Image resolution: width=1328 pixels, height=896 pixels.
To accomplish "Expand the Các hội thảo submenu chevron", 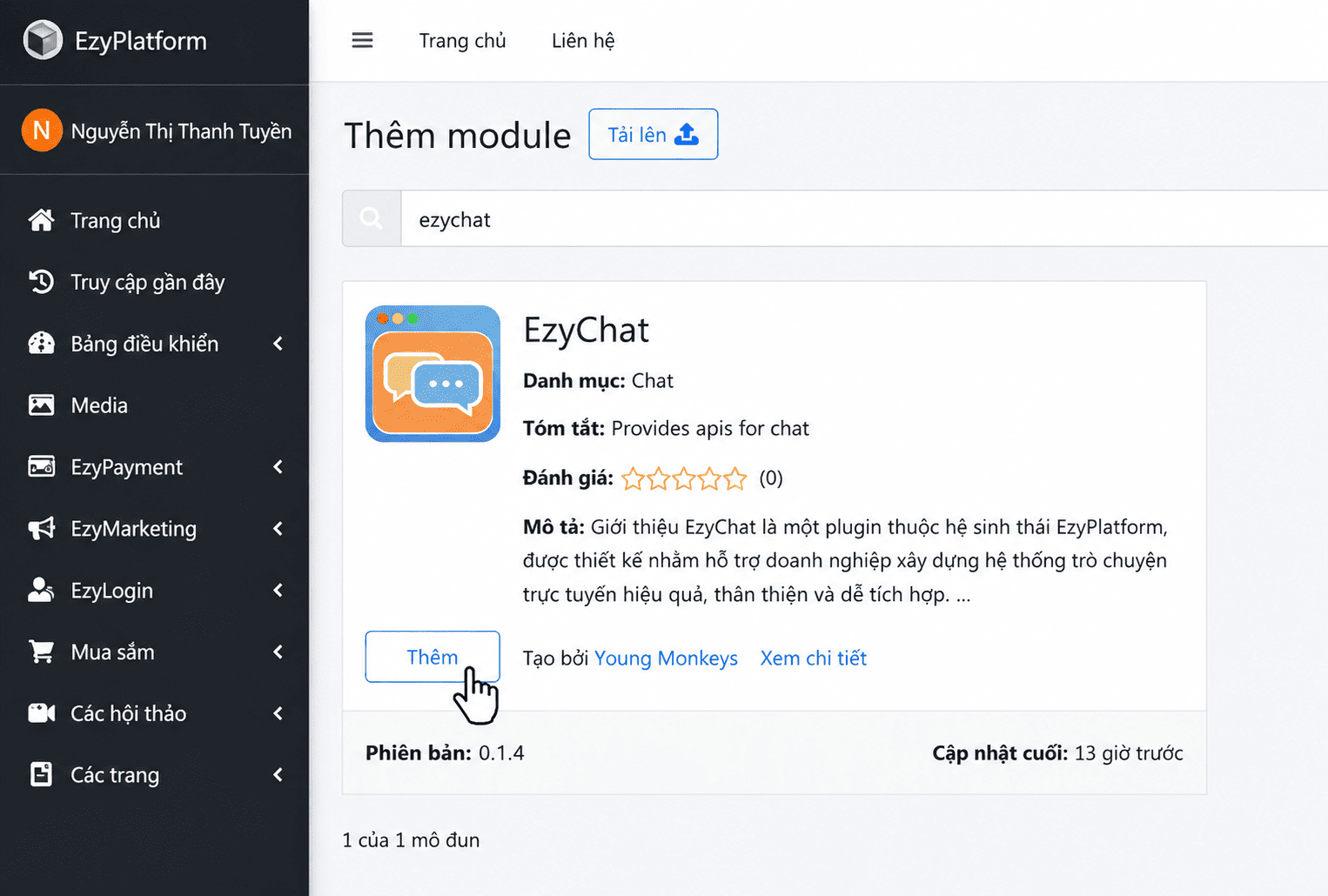I will [x=278, y=713].
